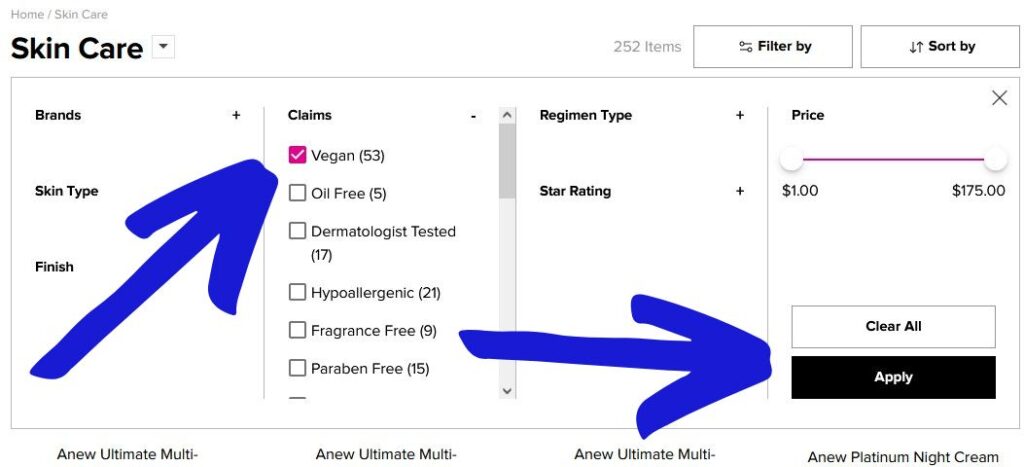Image resolution: width=1024 pixels, height=467 pixels.
Task: Open the Skin Type filter section
Action: tap(67, 191)
